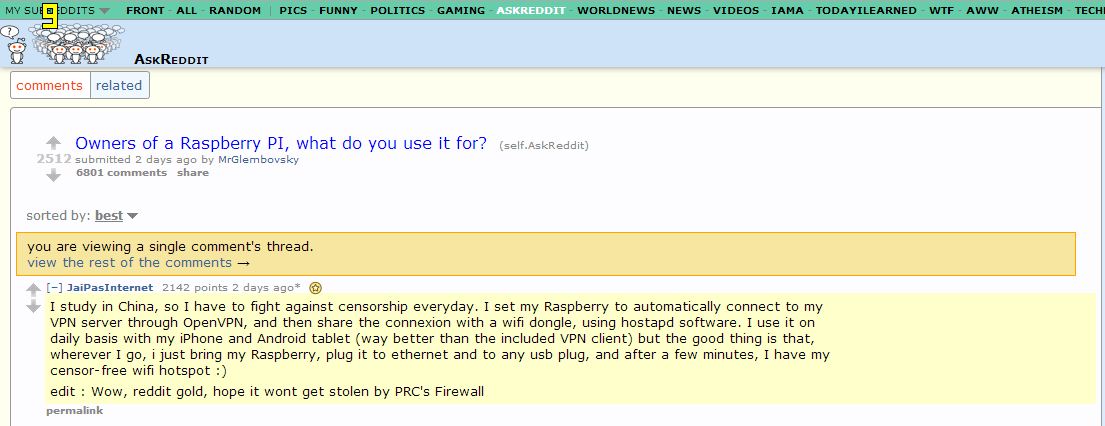Downvote JaiPasInternet's comment
1105x426 pixels.
point(33,307)
